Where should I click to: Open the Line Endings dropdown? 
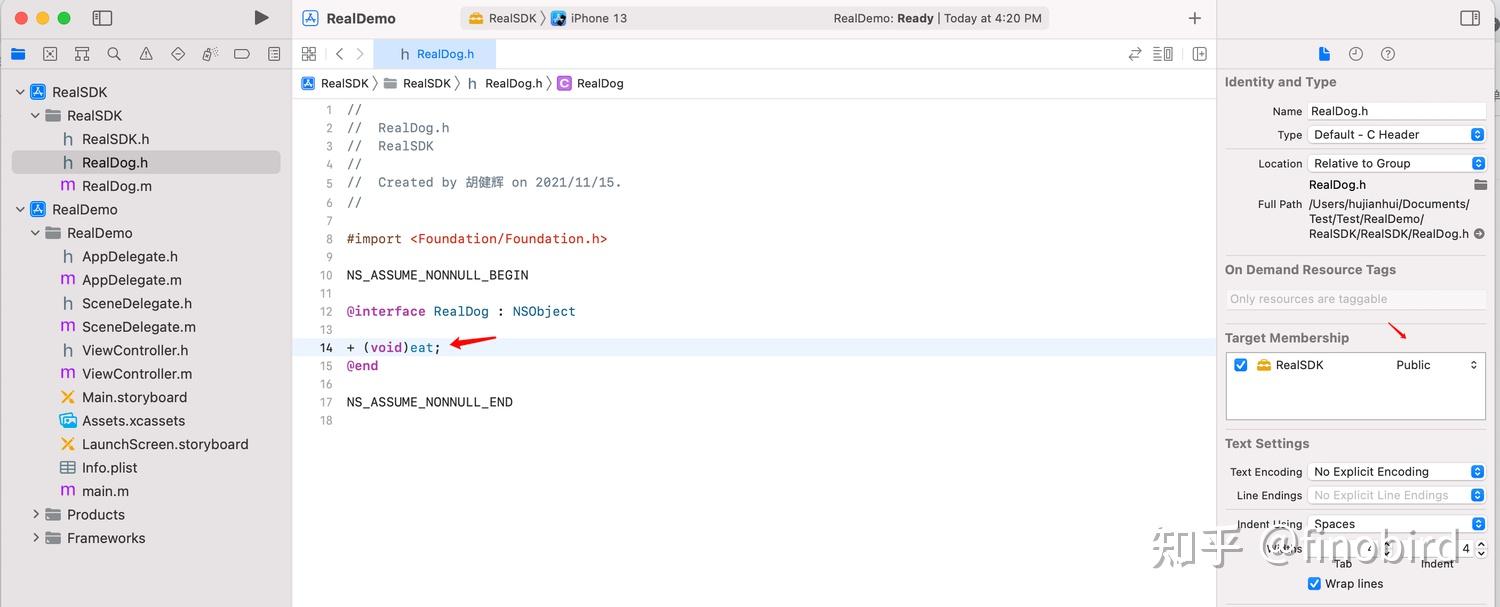point(1397,495)
